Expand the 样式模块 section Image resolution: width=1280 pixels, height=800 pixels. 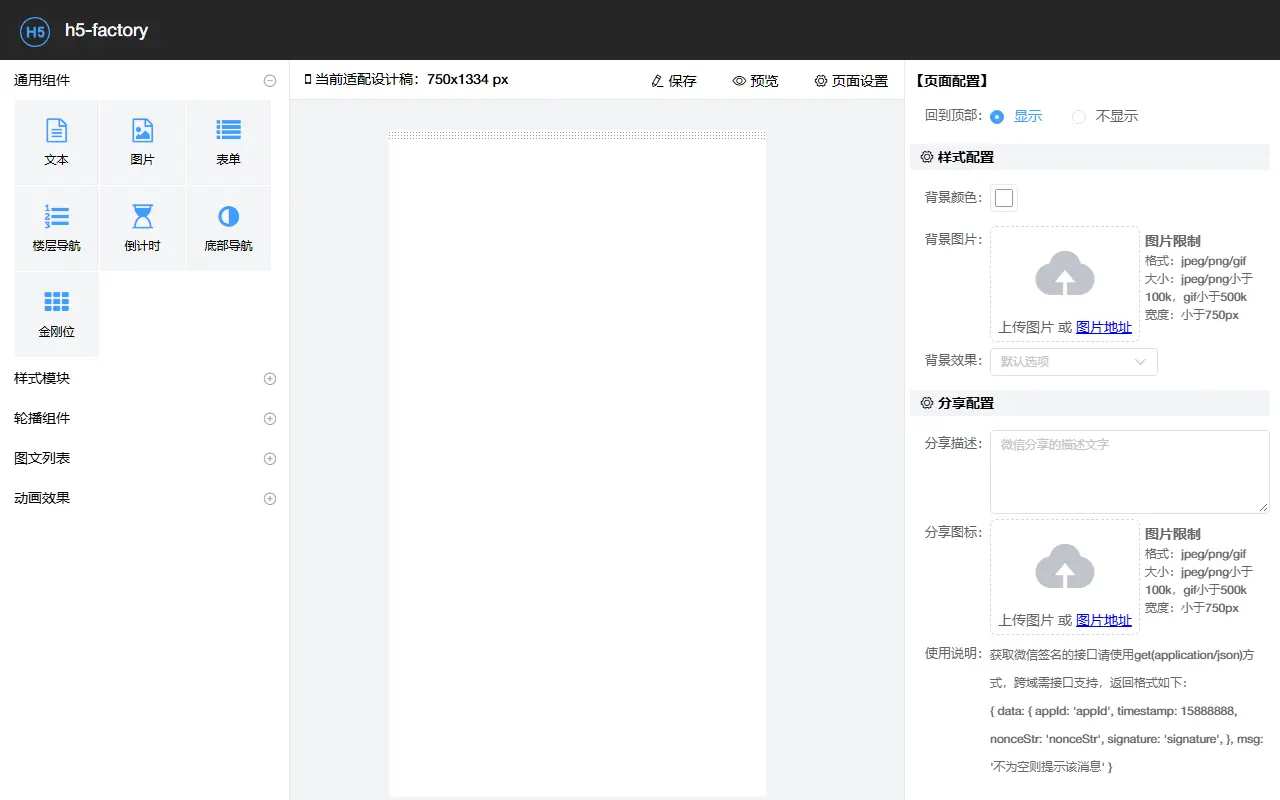click(x=270, y=379)
